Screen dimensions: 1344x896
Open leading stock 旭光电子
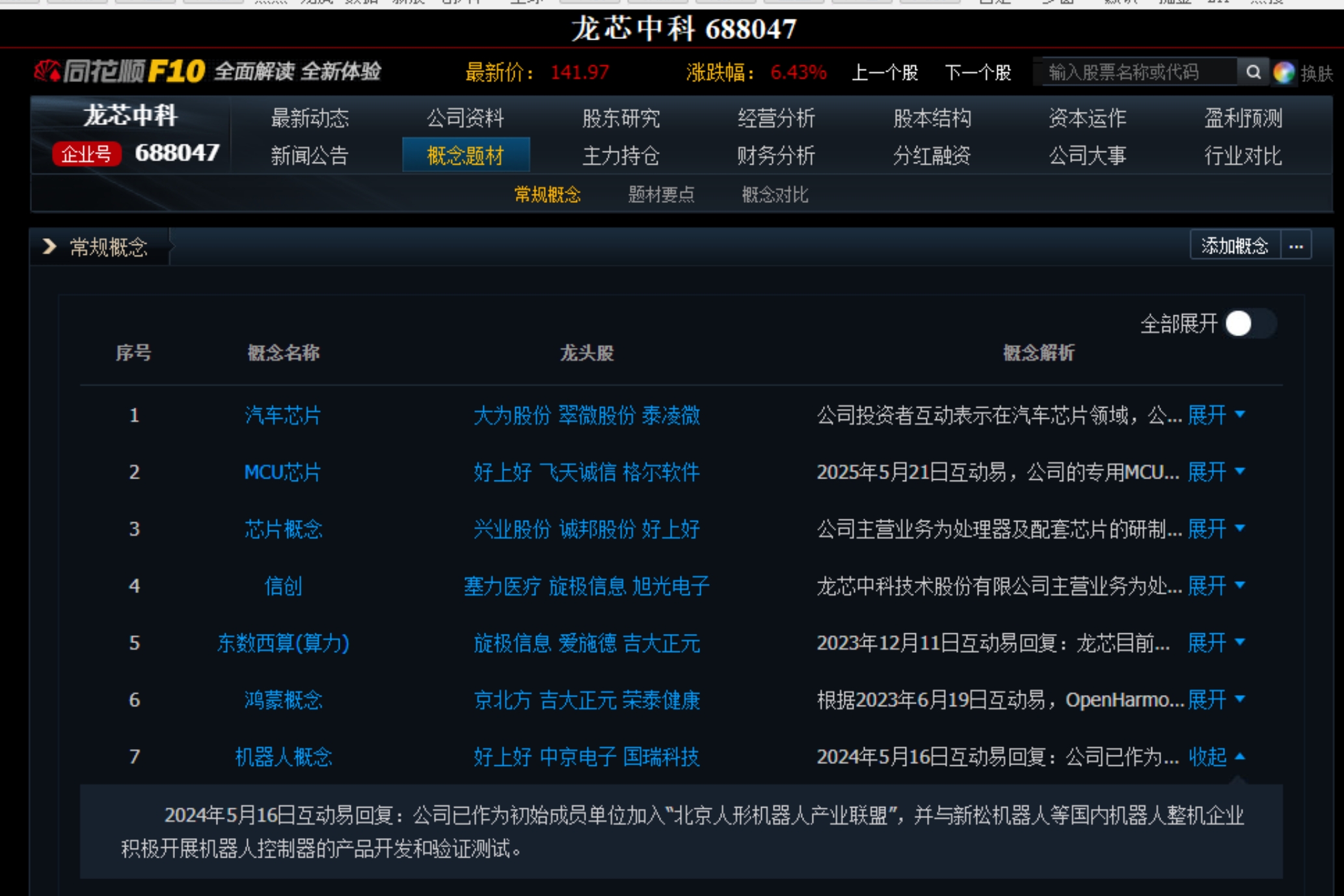671,586
